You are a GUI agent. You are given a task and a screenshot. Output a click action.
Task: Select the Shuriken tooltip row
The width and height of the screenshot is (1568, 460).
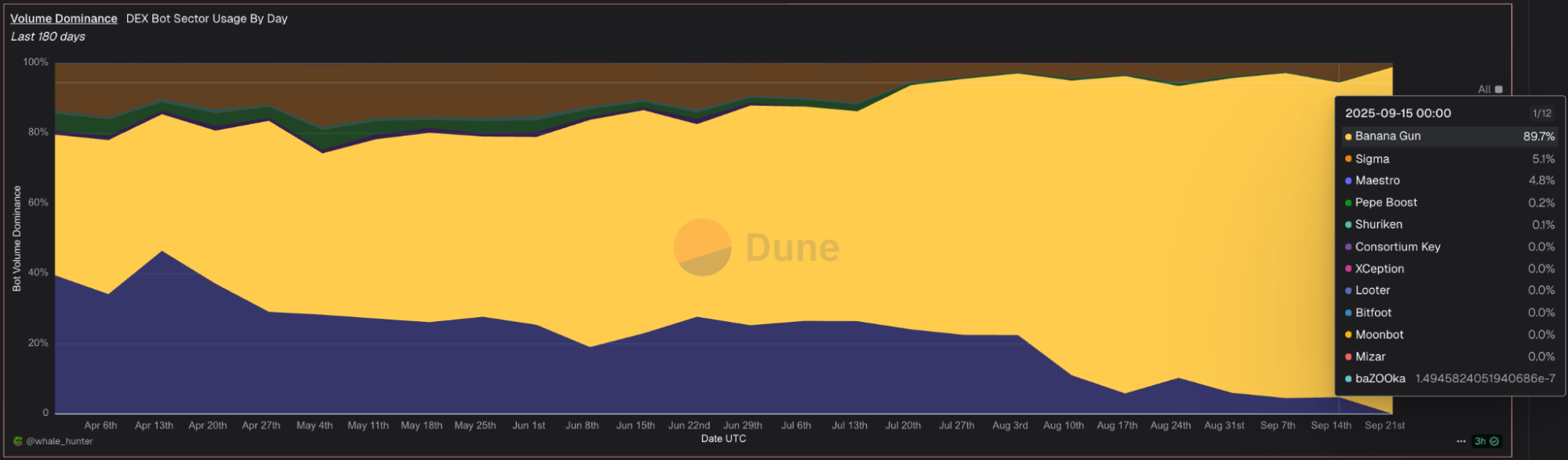(1450, 225)
